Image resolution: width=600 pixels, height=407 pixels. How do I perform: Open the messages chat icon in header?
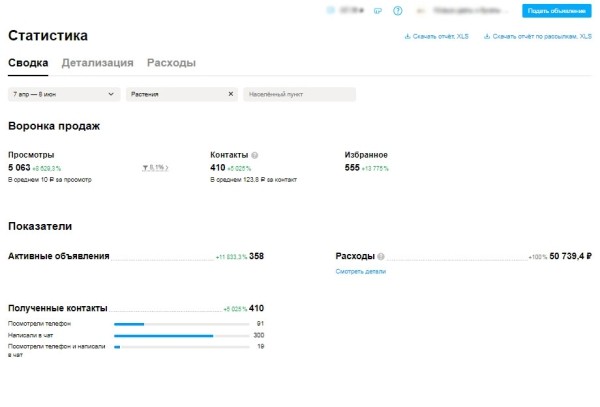(x=377, y=11)
